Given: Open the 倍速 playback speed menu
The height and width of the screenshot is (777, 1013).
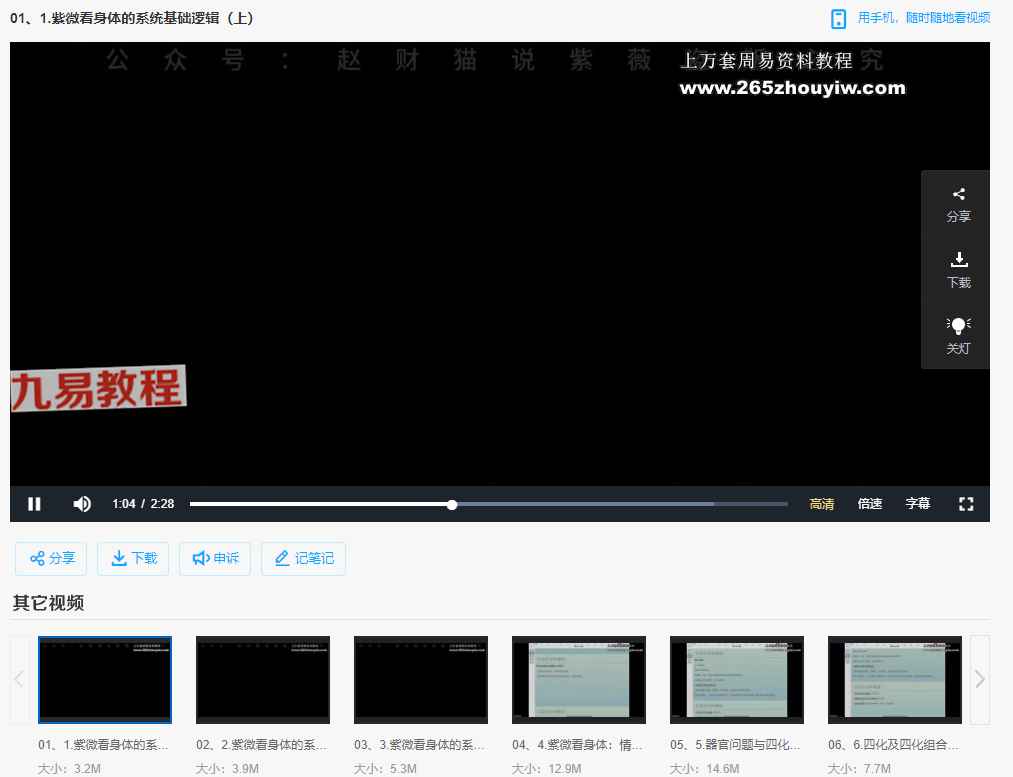Looking at the screenshot, I should [x=869, y=504].
